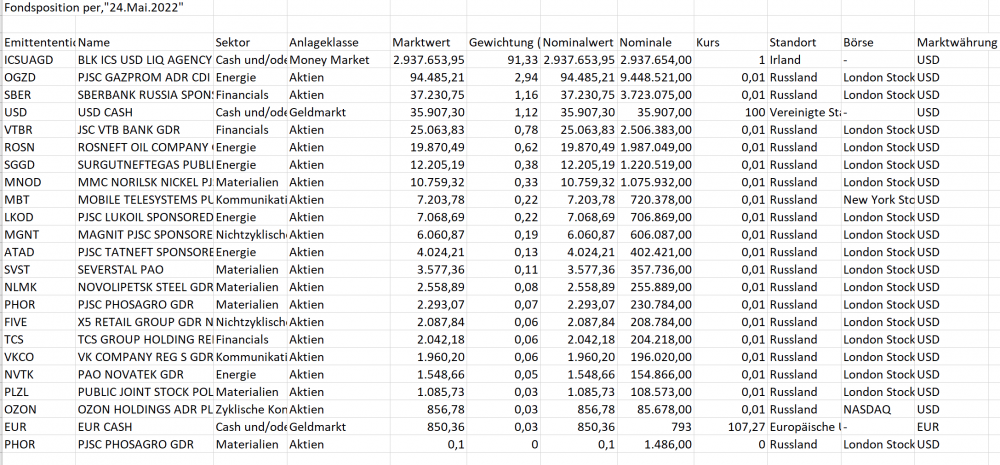Click the New York Stock exchange cell
The image size is (1000, 465).
[878, 200]
